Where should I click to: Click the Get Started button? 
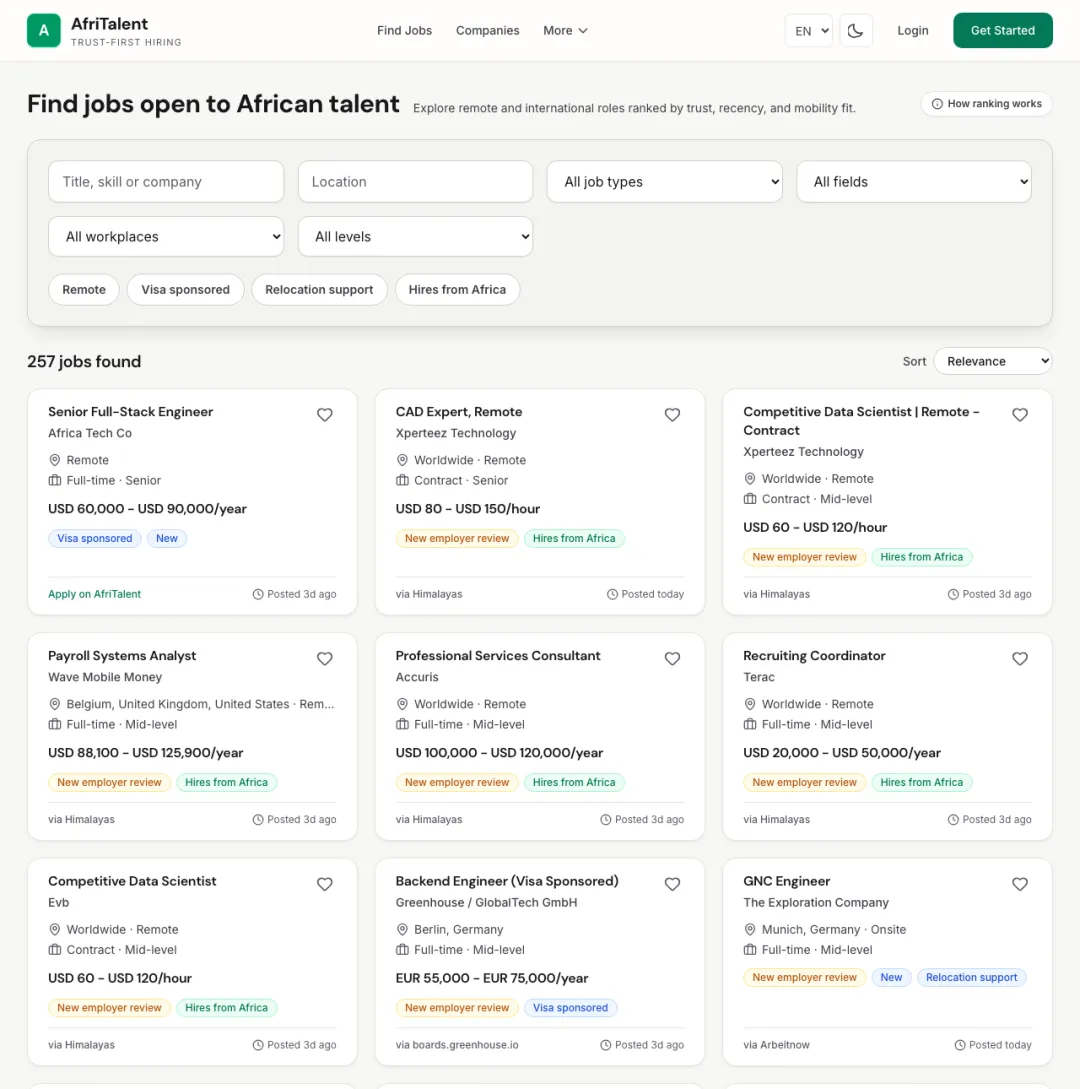[1002, 31]
